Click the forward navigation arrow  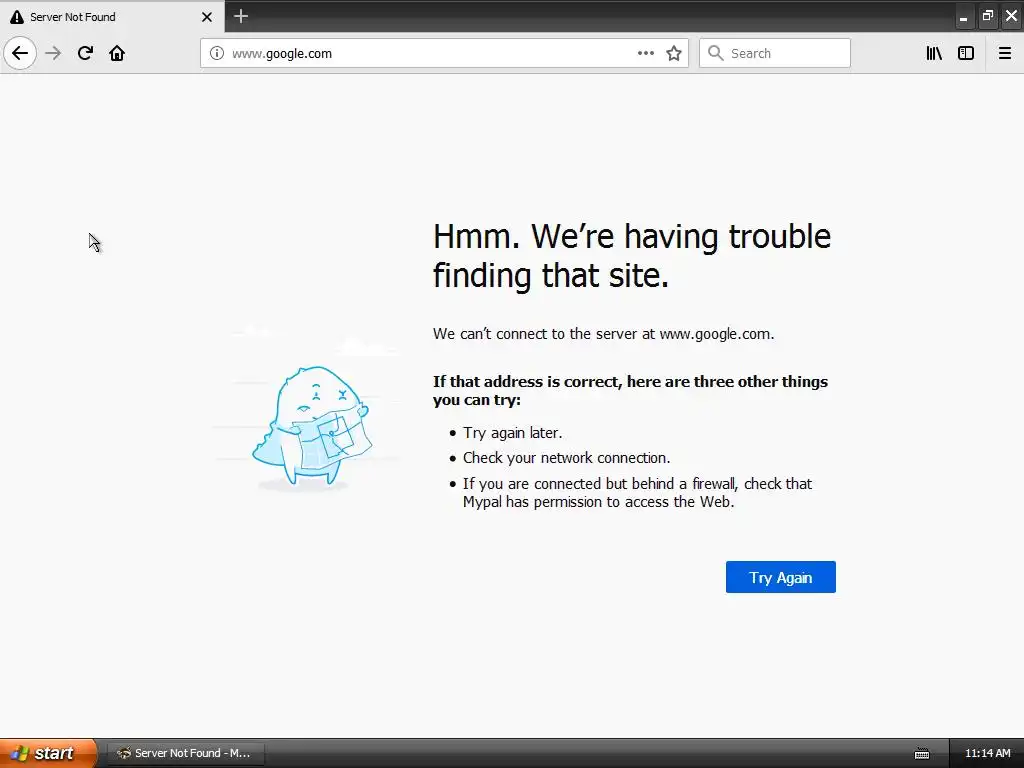(53, 53)
